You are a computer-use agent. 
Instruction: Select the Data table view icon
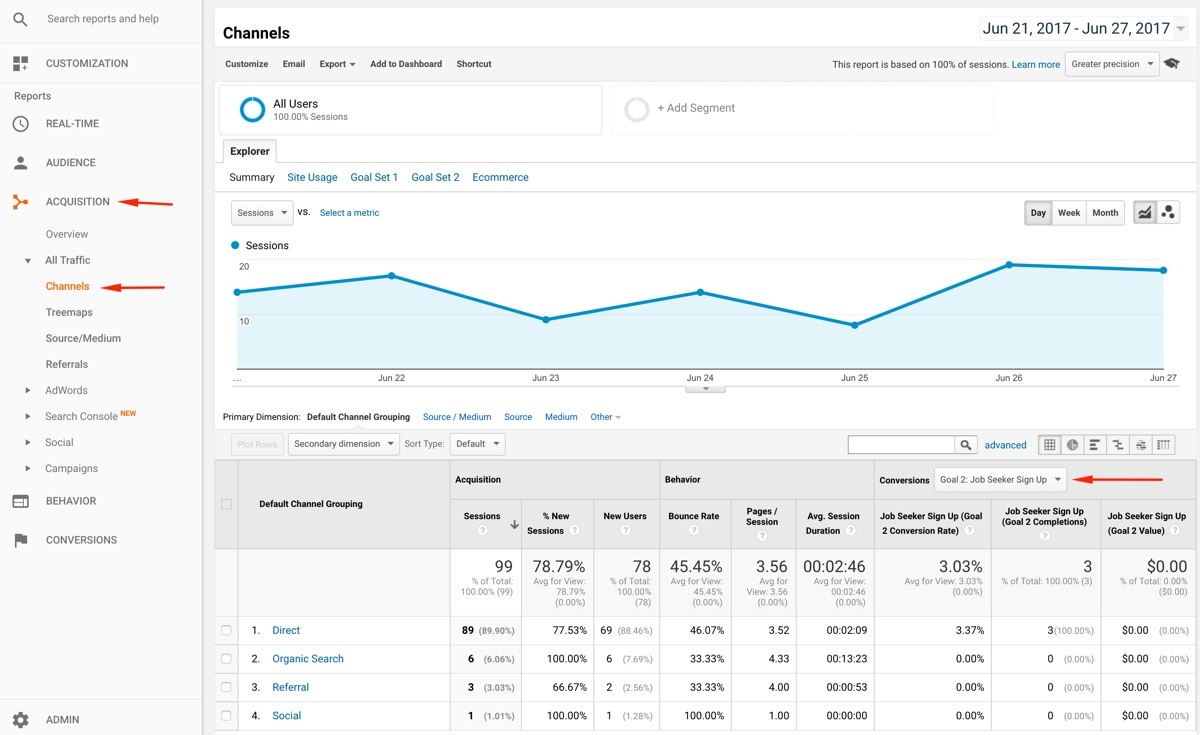click(1049, 445)
